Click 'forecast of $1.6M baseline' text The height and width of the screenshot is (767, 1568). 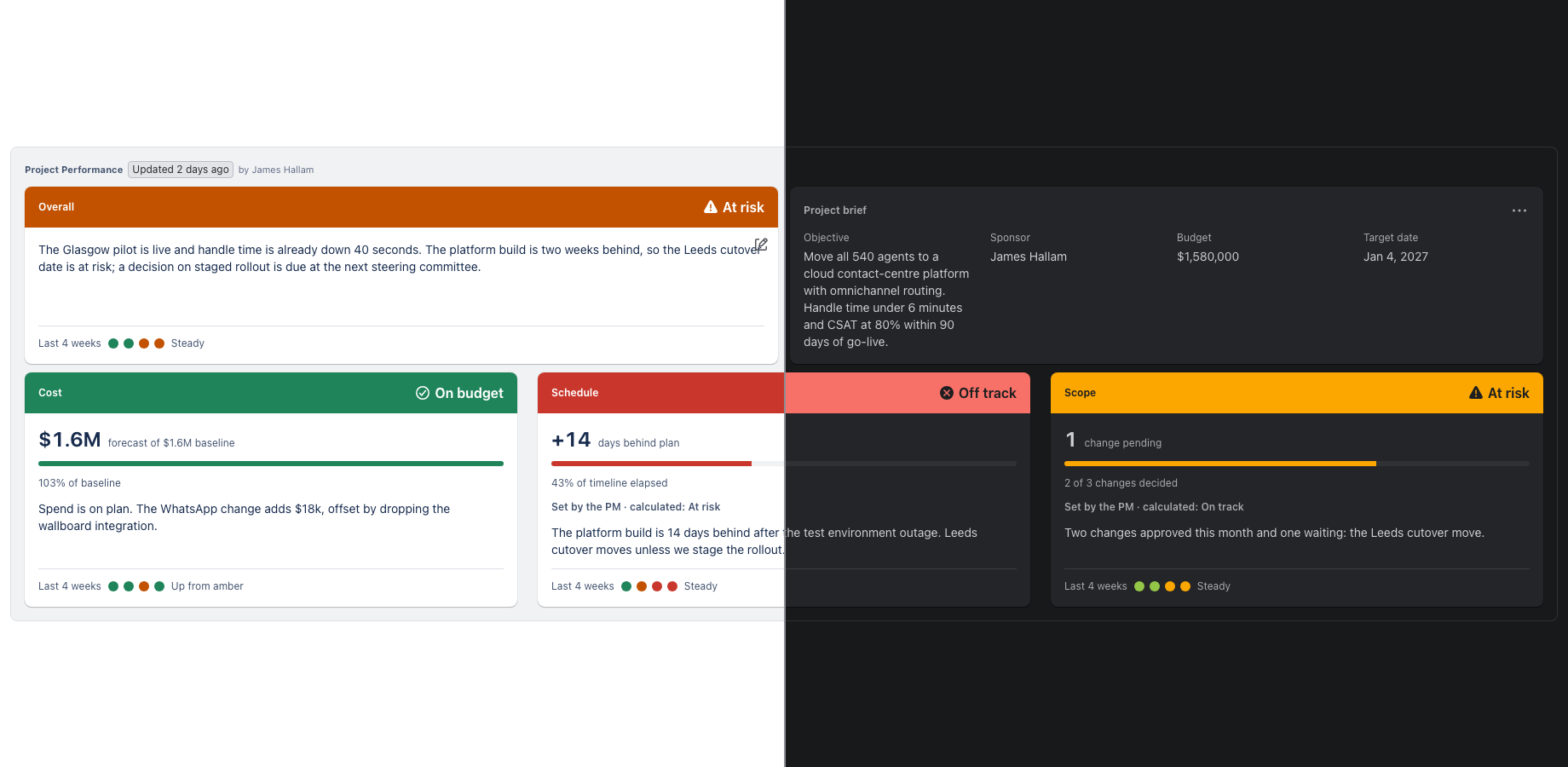(x=171, y=443)
